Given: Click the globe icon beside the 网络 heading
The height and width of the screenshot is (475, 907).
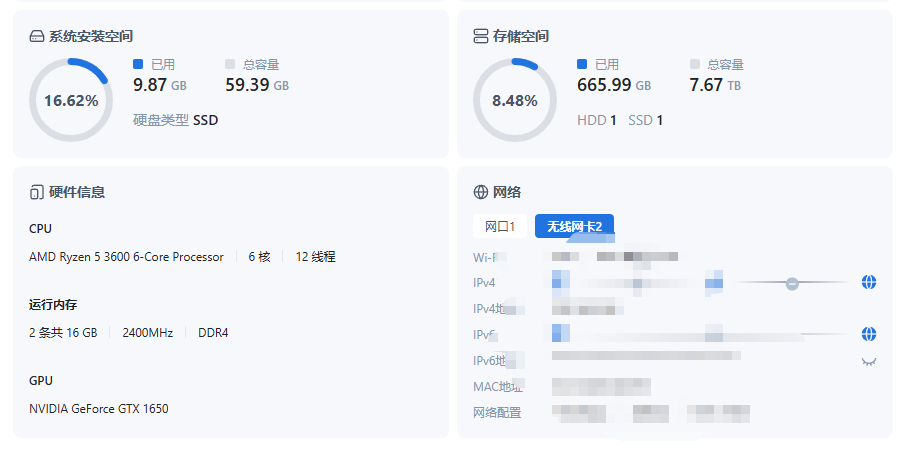Looking at the screenshot, I should (x=481, y=192).
